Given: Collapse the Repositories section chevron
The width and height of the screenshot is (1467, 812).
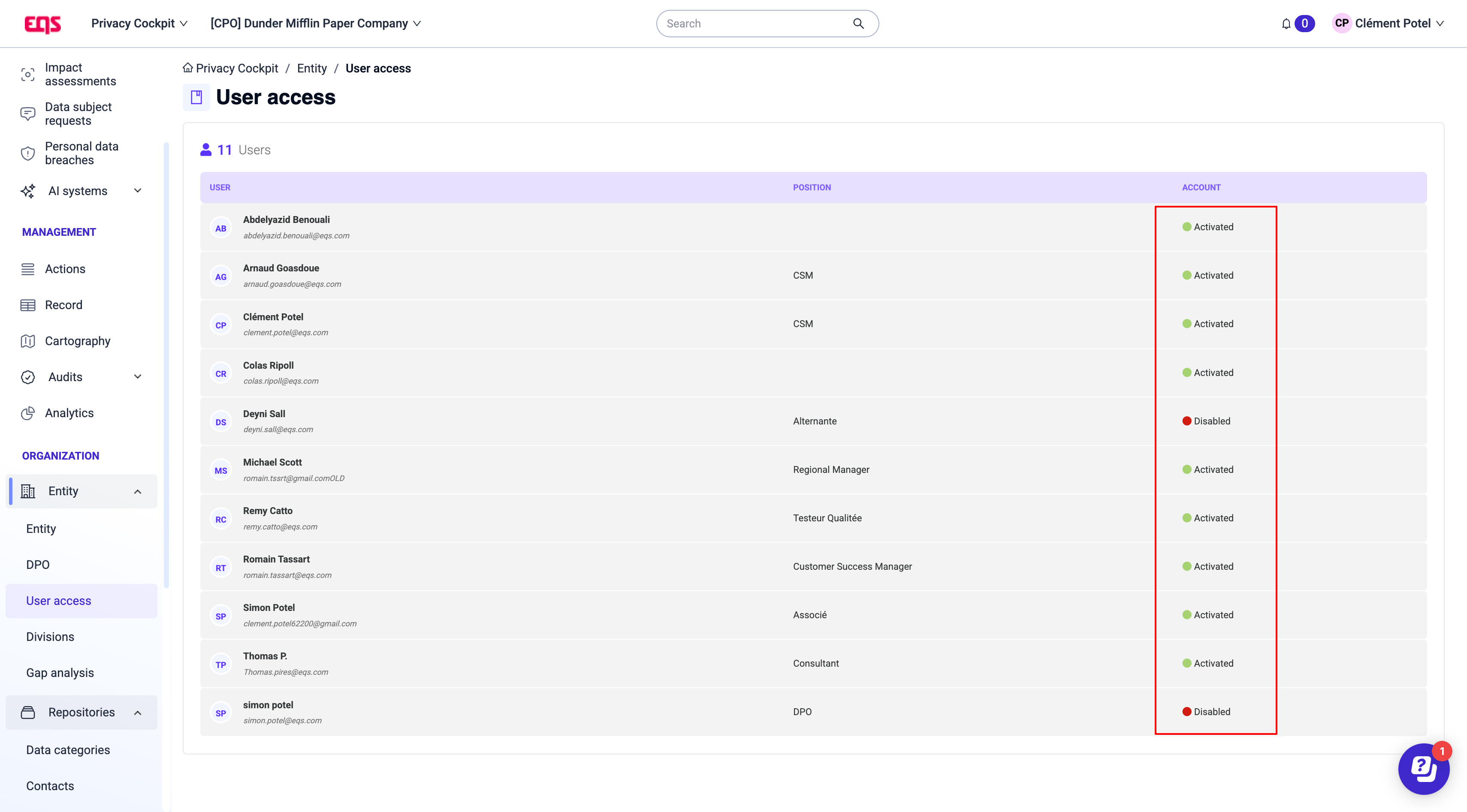Looking at the screenshot, I should pyautogui.click(x=137, y=713).
